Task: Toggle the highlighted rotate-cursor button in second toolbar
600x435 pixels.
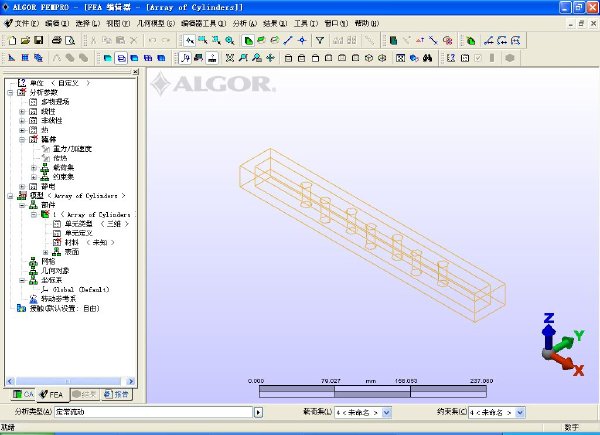Action: click(x=185, y=58)
